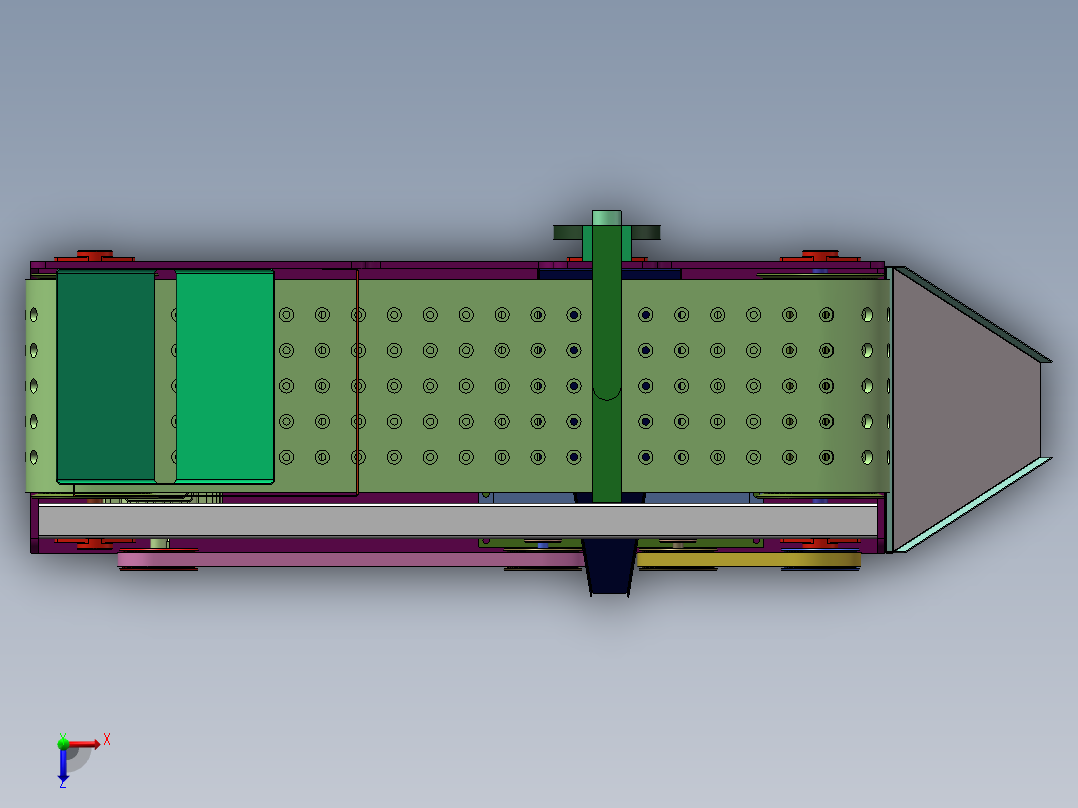Click the blue Z axis arrow of triad

coord(63,765)
